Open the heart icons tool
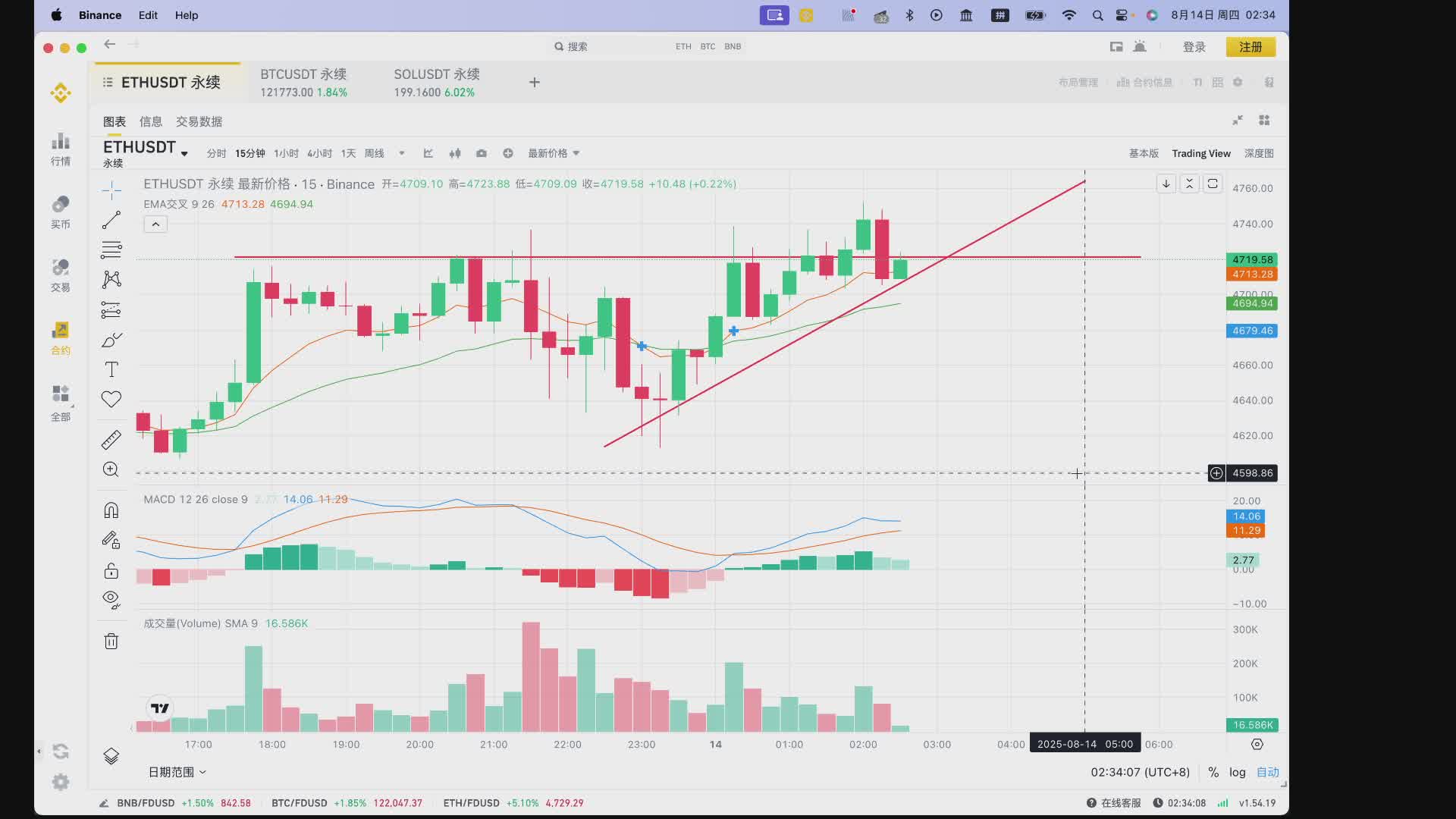 click(111, 400)
